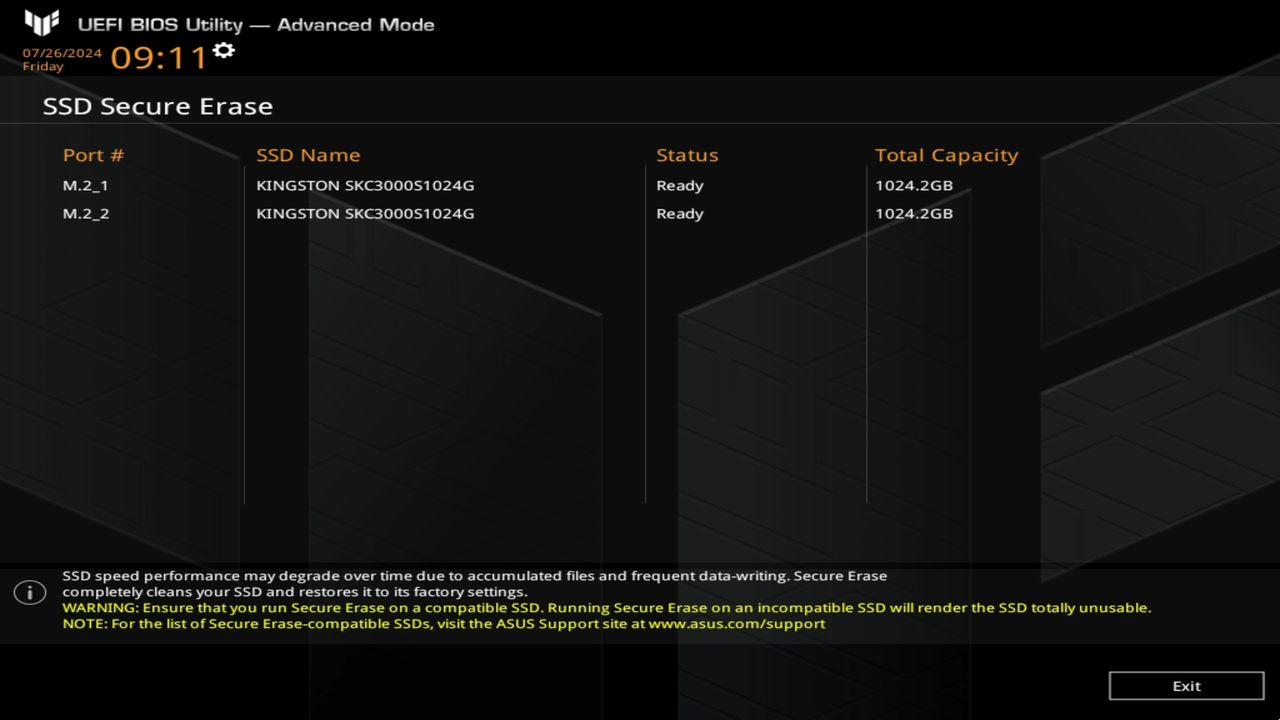Click the 07/26/2024 date text
The height and width of the screenshot is (720, 1280).
(x=62, y=53)
